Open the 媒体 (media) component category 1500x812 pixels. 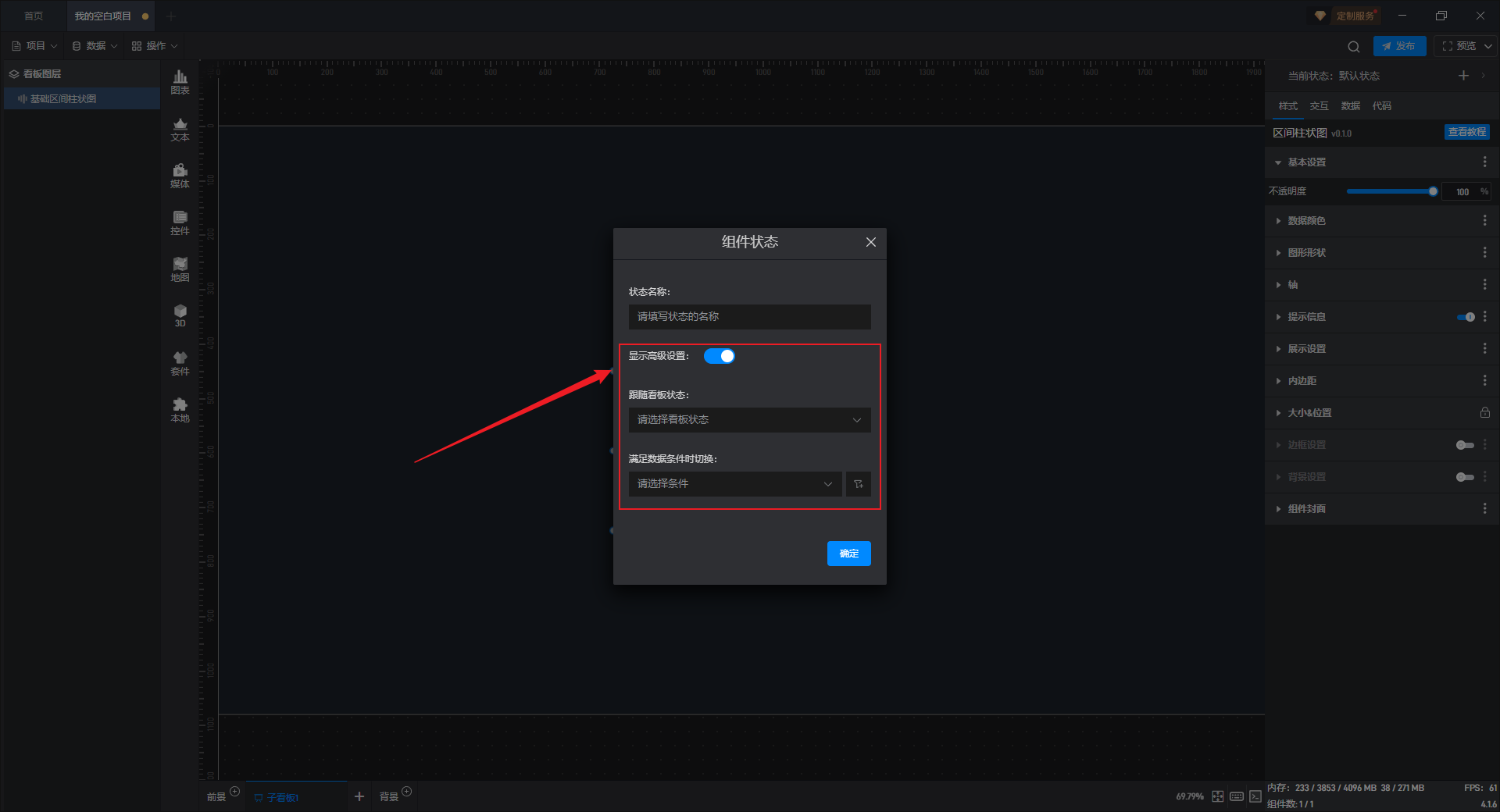pos(180,176)
